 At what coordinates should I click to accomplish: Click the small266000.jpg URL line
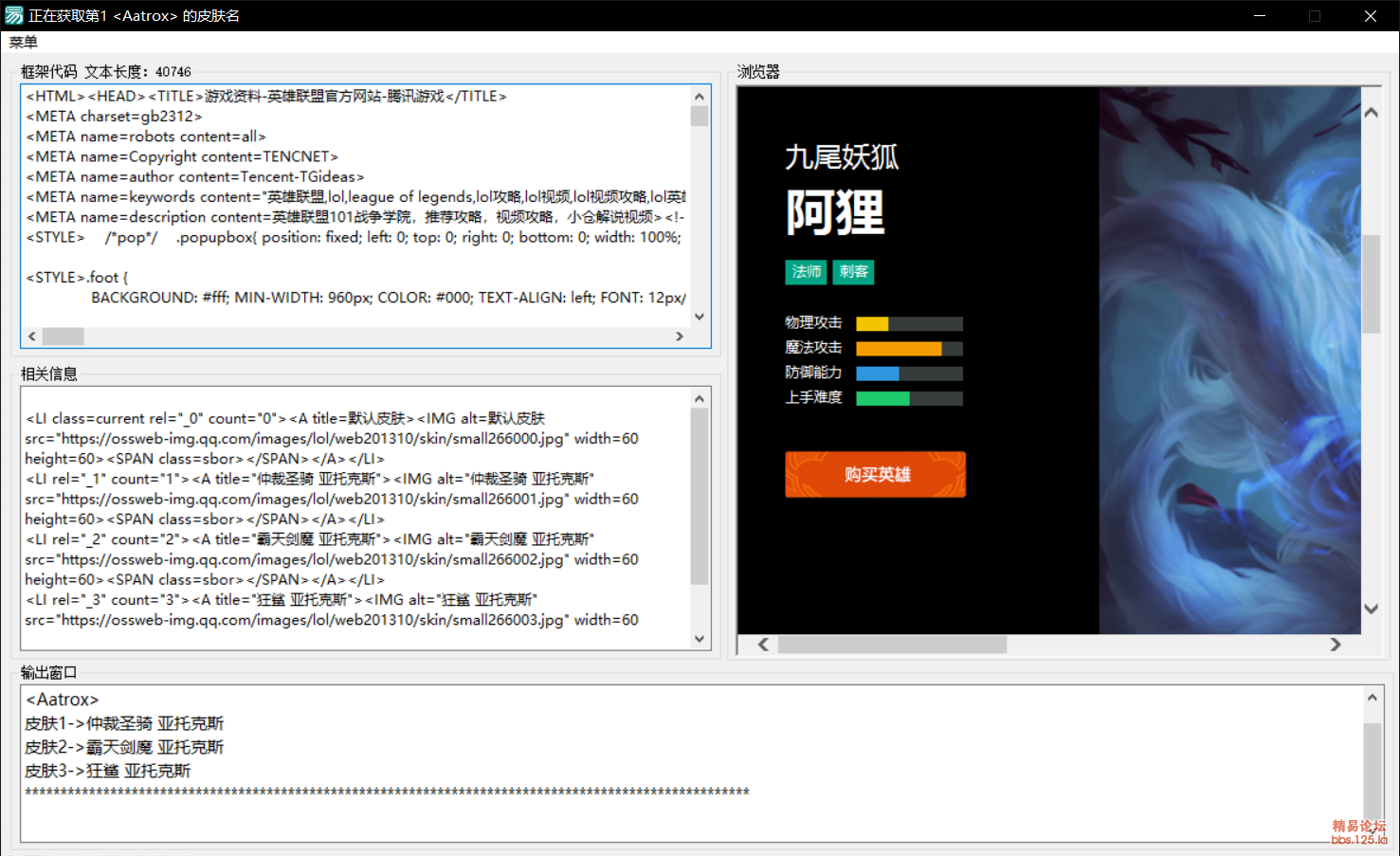tap(332, 439)
